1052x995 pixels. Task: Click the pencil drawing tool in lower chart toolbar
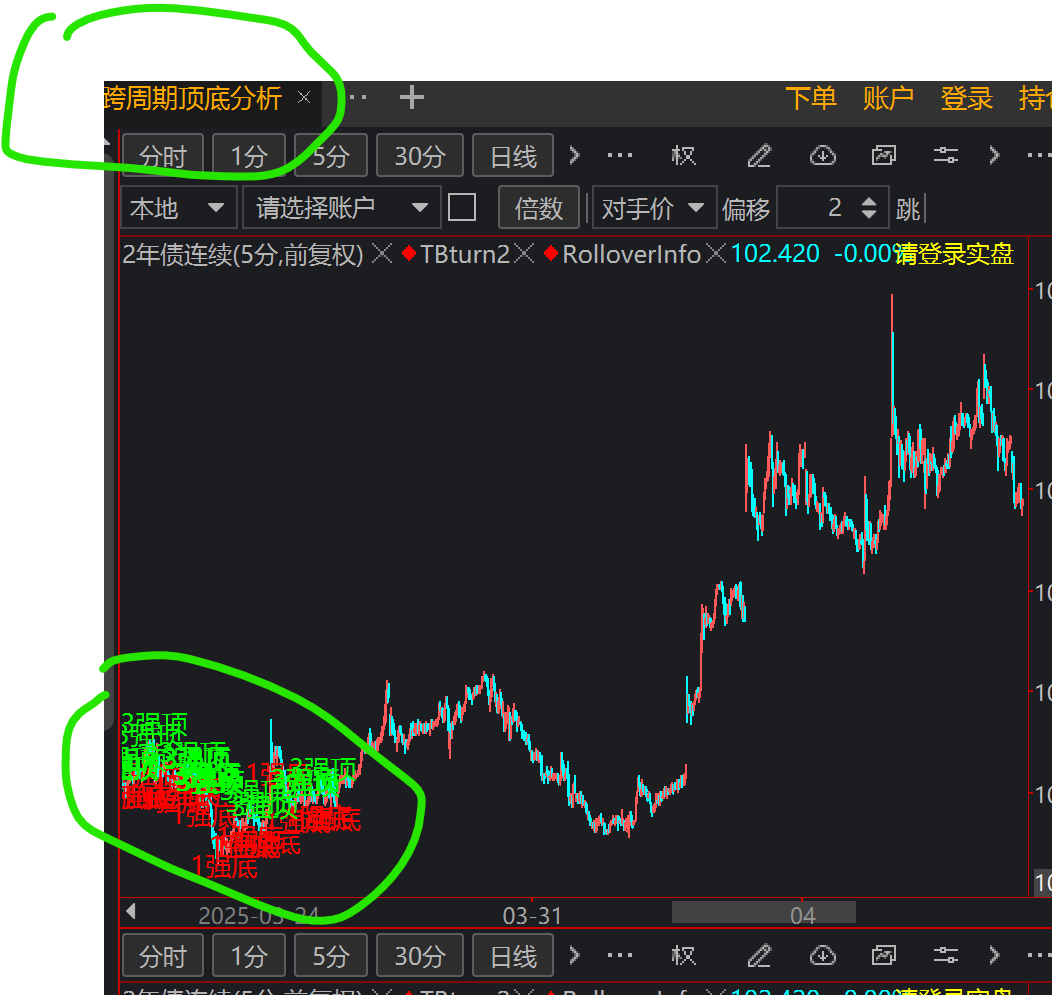(x=760, y=956)
